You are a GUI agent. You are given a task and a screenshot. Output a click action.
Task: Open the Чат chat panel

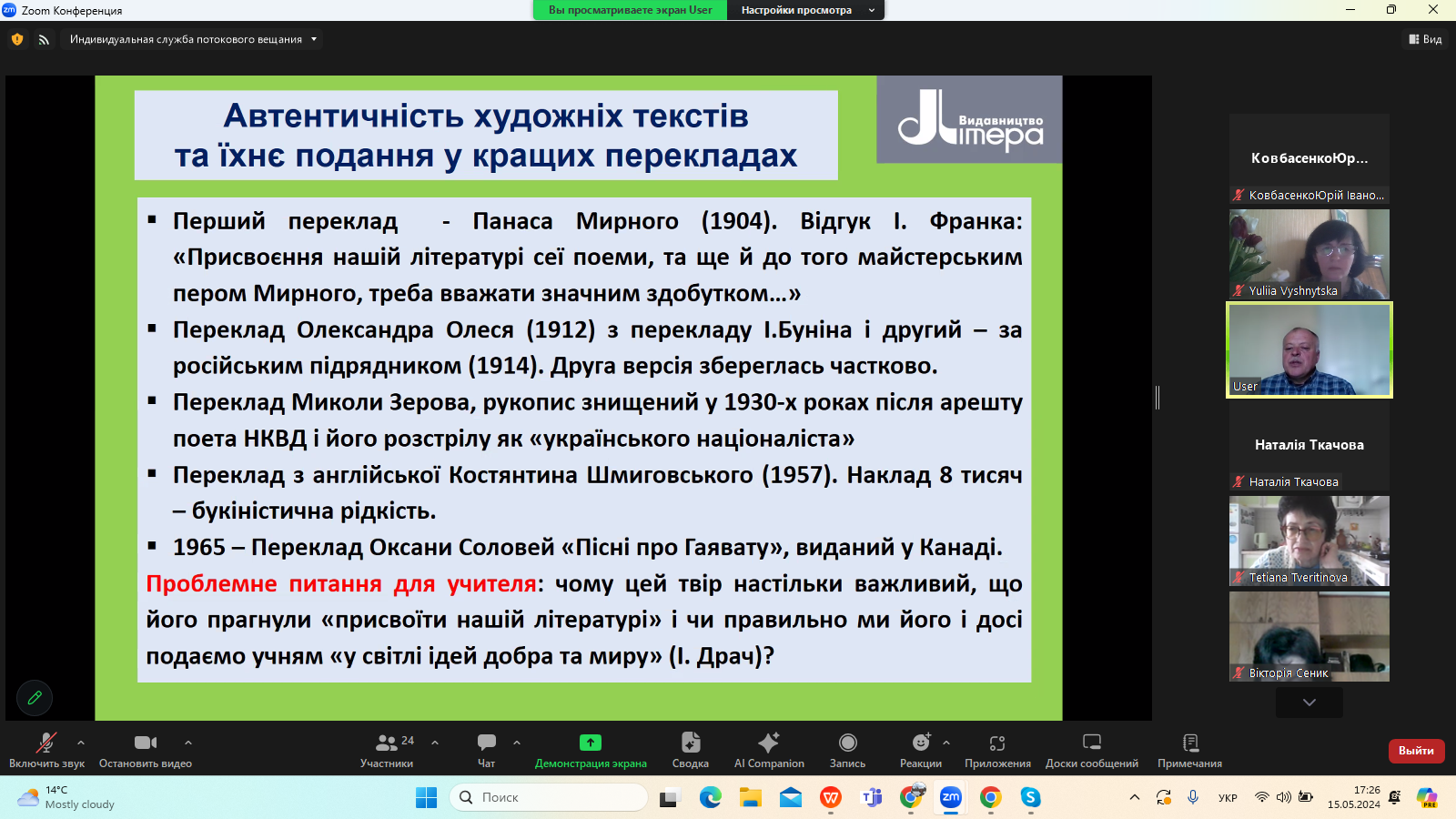[x=487, y=751]
